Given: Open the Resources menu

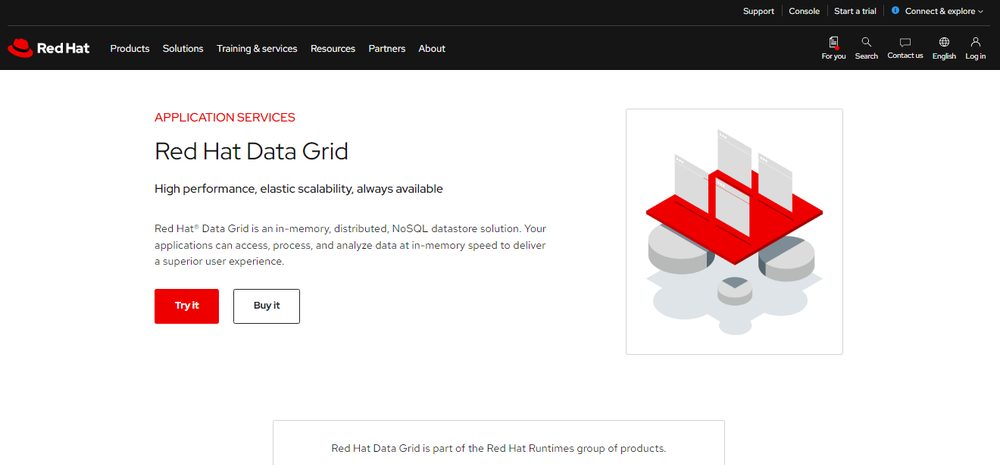Looking at the screenshot, I should click(333, 48).
